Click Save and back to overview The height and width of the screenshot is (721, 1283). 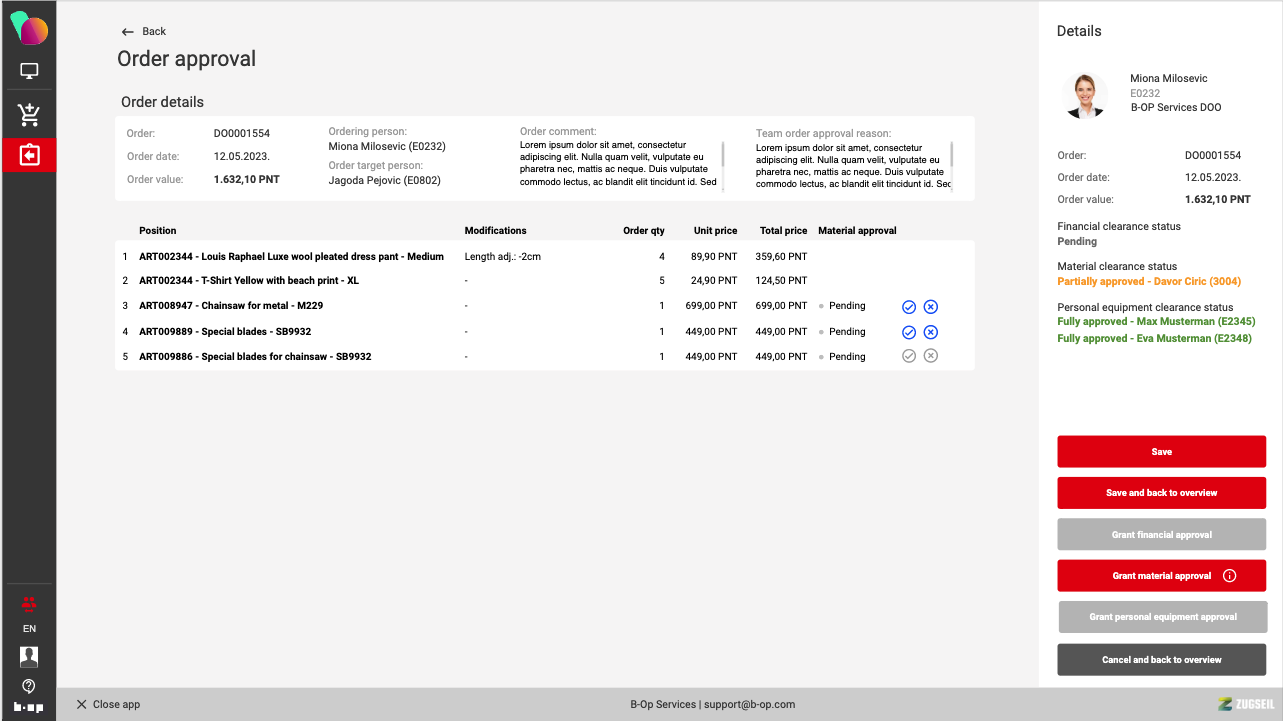tap(1161, 493)
